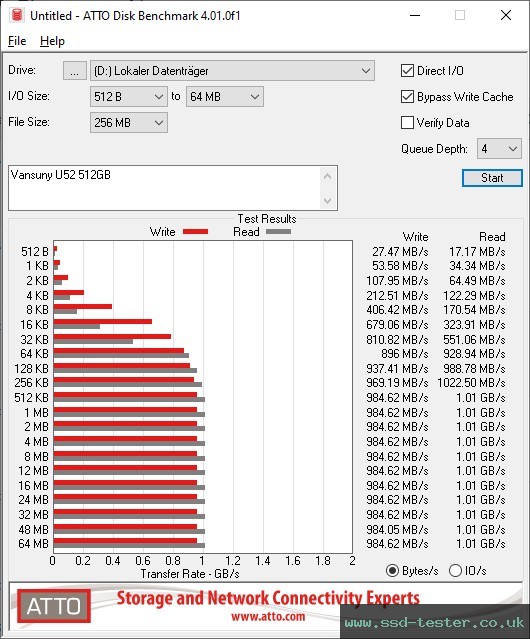
Task: Open the File Size 256 MB dropdown
Action: pyautogui.click(x=129, y=123)
